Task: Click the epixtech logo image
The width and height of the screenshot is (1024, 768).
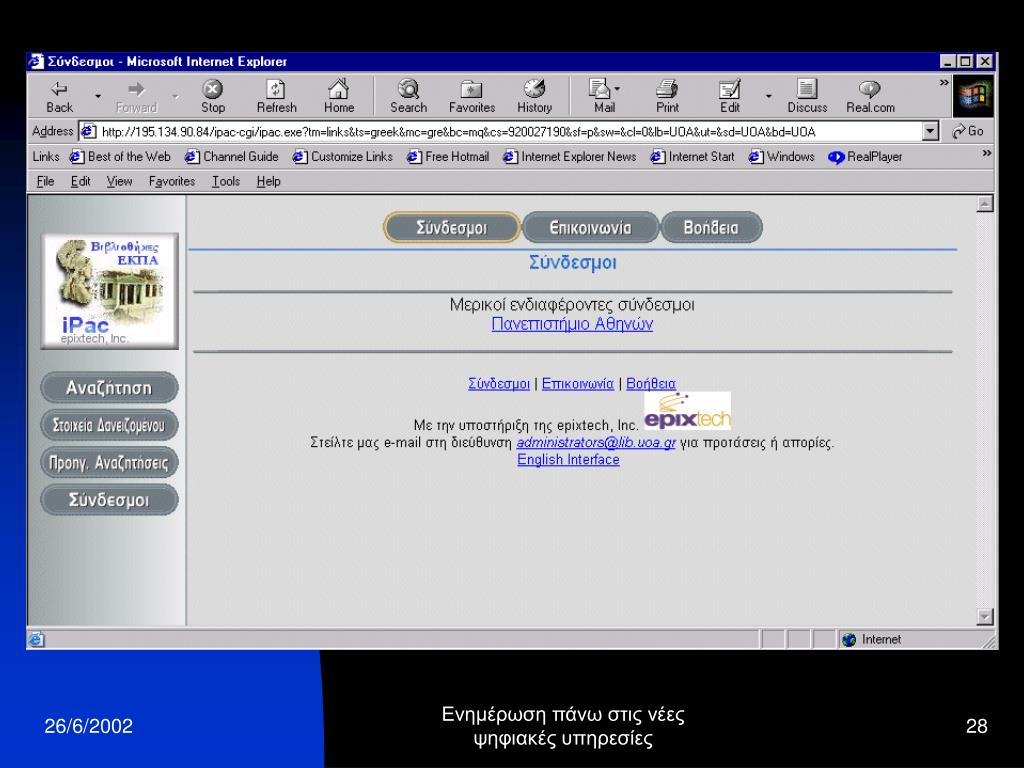Action: 687,411
